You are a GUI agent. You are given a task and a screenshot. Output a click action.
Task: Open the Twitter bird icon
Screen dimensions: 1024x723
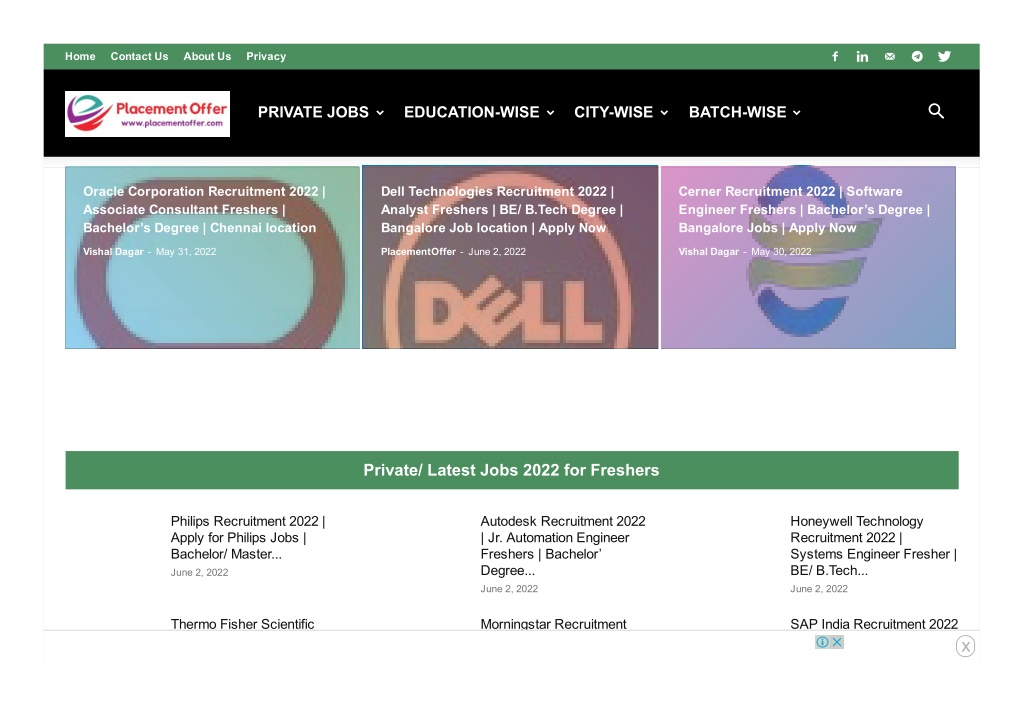pyautogui.click(x=944, y=57)
